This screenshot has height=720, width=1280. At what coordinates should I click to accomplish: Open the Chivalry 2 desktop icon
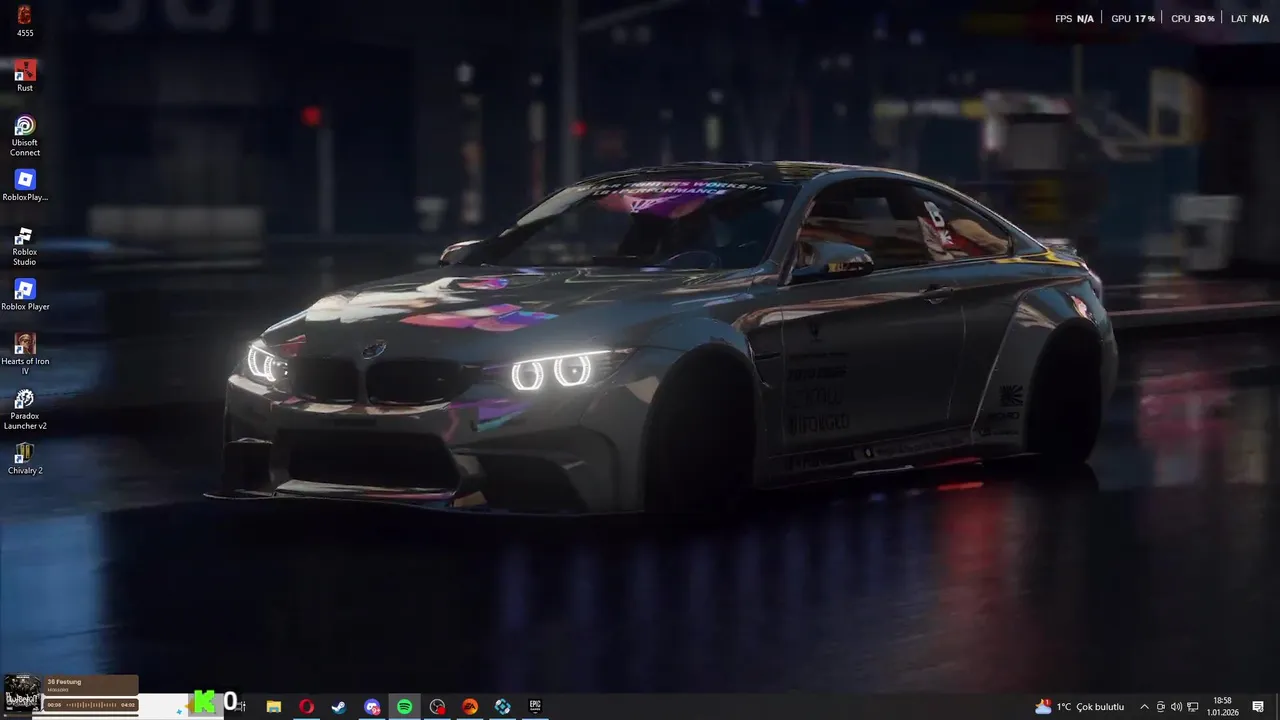click(25, 459)
